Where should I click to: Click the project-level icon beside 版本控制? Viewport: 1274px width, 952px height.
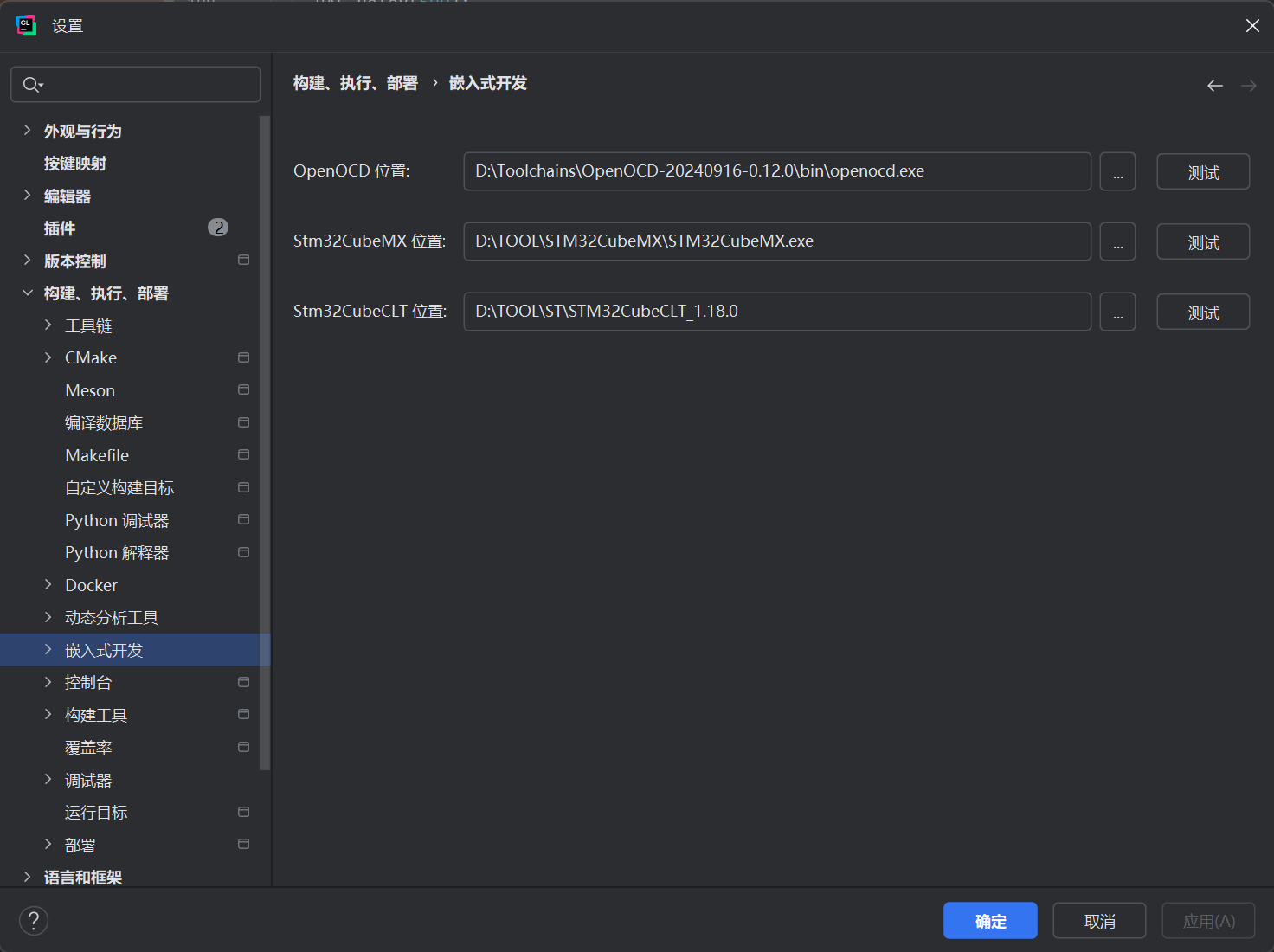pyautogui.click(x=243, y=260)
